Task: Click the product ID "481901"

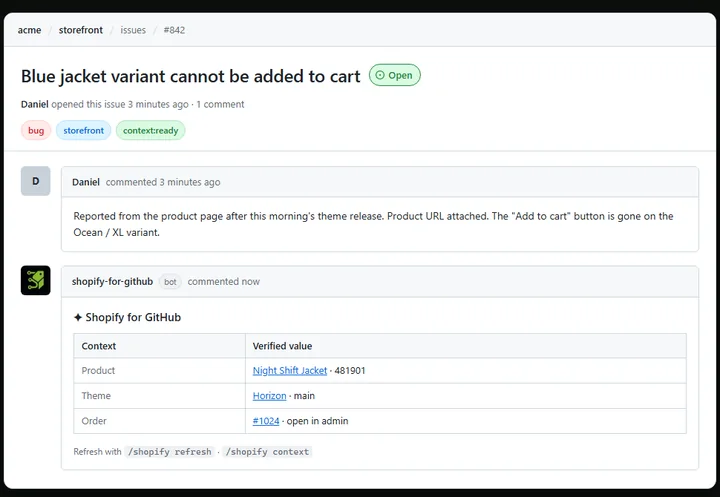Action: (350, 371)
